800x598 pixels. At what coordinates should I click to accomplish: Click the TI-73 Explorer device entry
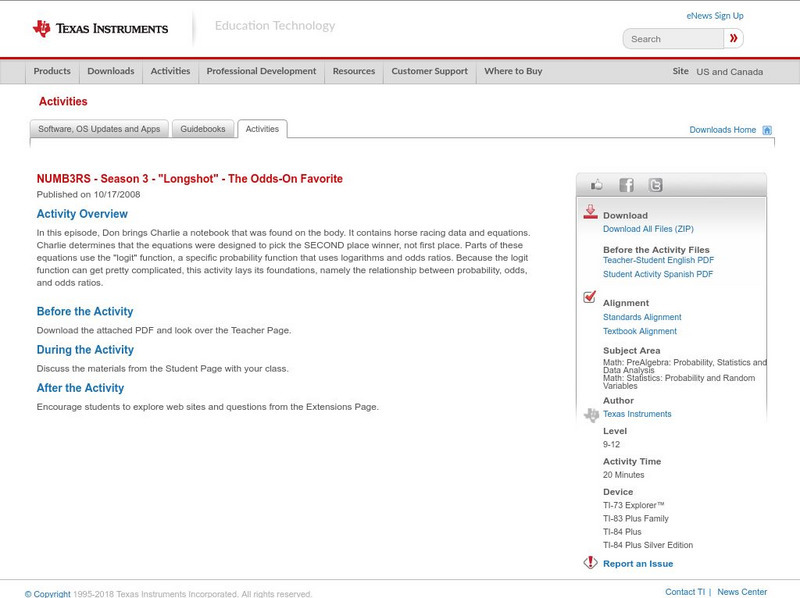tap(634, 505)
